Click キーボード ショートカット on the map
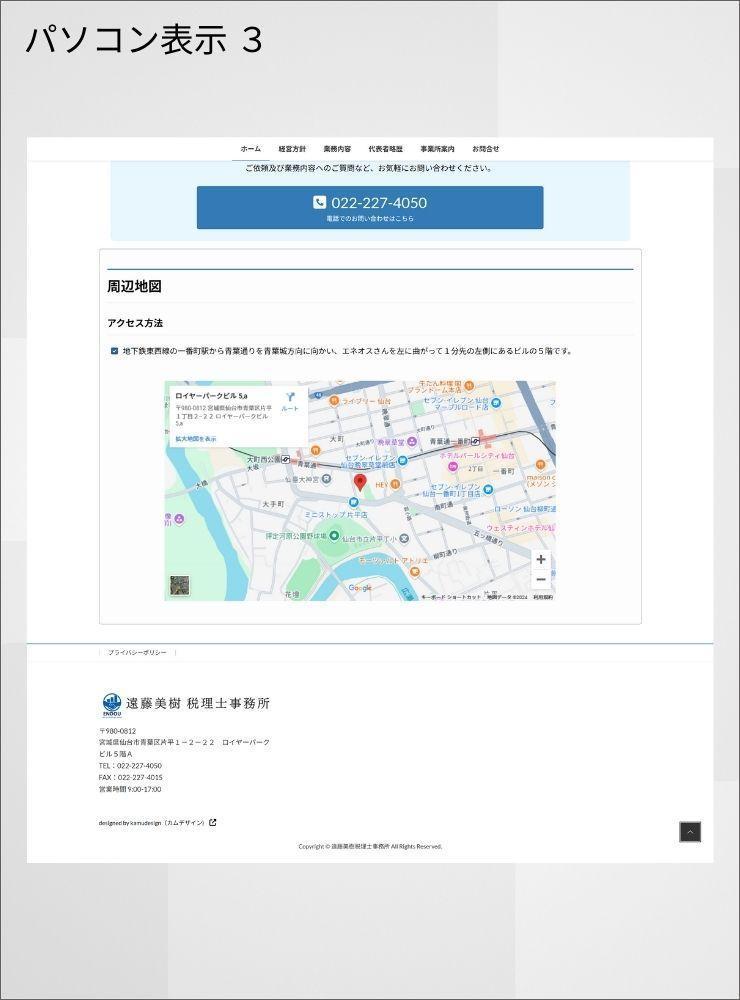 tap(451, 597)
